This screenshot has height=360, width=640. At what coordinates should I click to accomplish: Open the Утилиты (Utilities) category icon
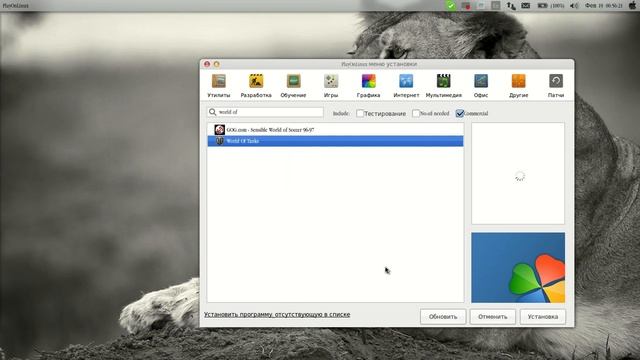point(219,81)
